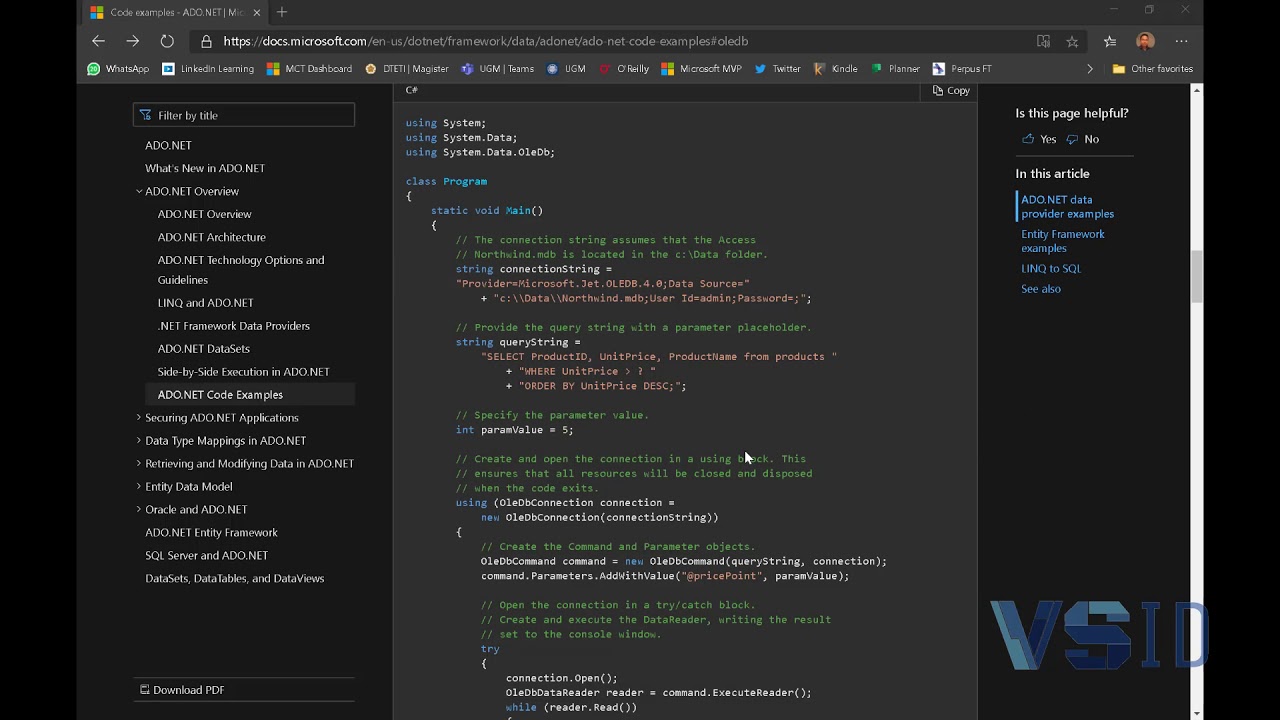Open Download PDF link
The height and width of the screenshot is (720, 1280).
click(182, 690)
